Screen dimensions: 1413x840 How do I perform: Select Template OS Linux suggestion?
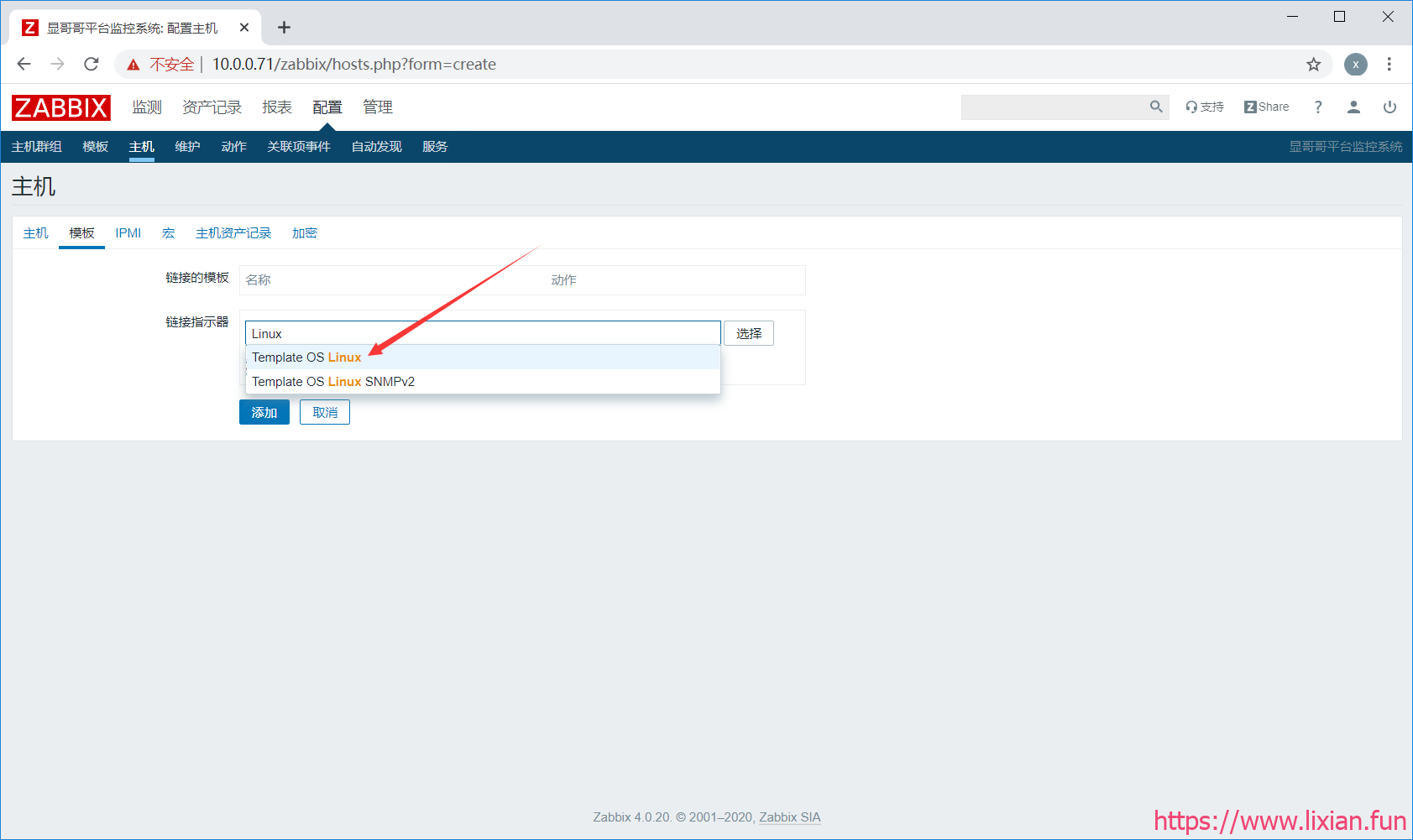tap(483, 357)
